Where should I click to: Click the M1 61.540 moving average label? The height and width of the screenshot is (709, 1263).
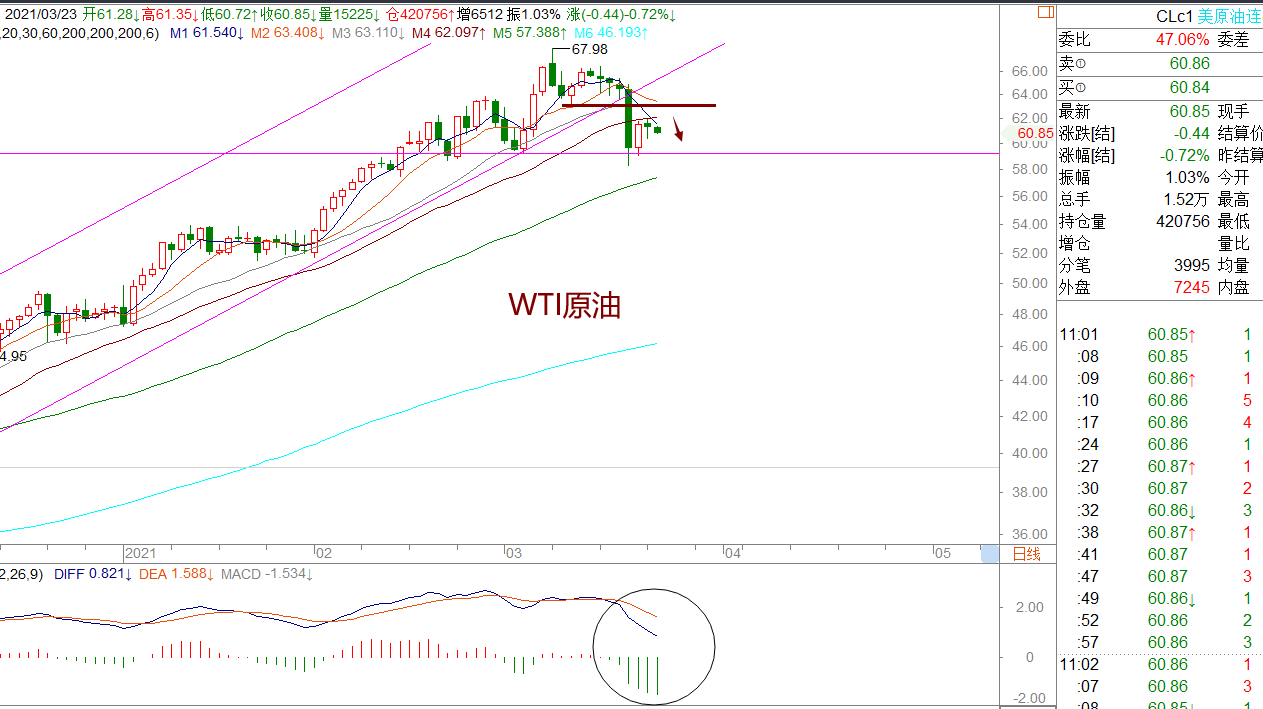[x=207, y=33]
